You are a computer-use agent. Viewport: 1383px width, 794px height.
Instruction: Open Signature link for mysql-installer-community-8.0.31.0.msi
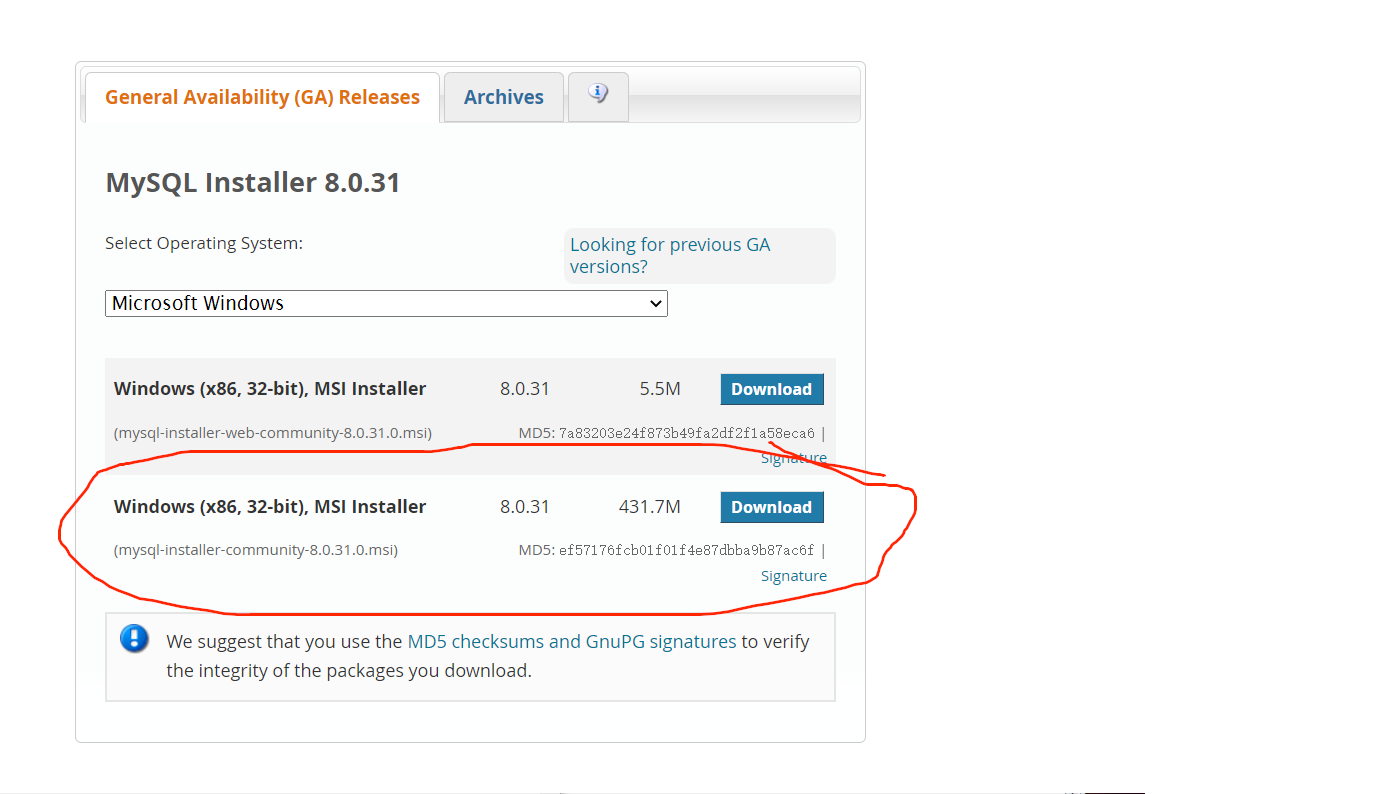click(x=794, y=576)
